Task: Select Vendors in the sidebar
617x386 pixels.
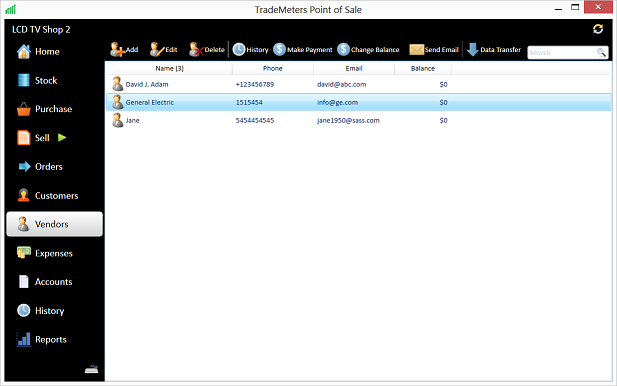Action: pyautogui.click(x=55, y=224)
